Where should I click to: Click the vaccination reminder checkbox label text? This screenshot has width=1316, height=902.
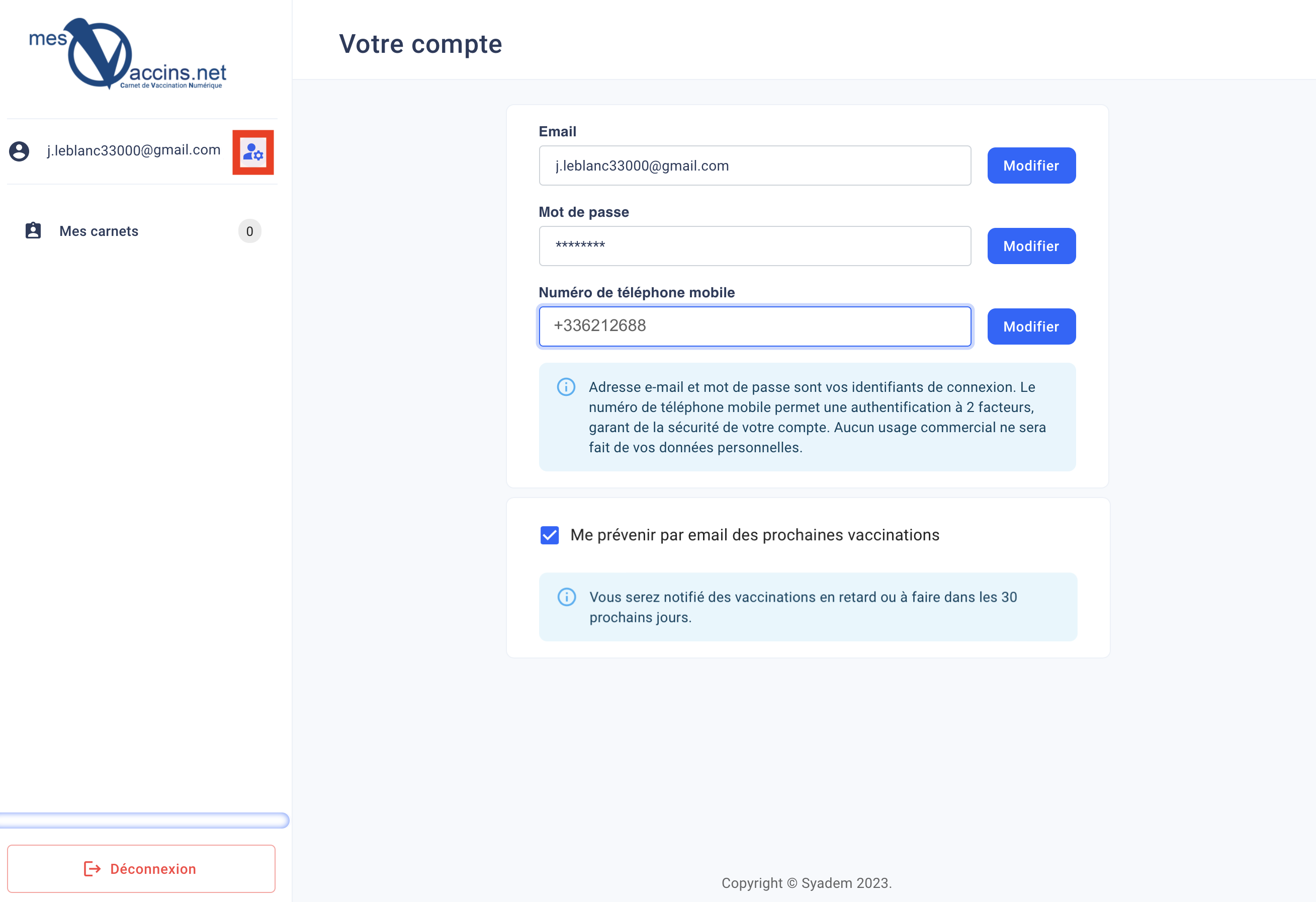pos(754,535)
